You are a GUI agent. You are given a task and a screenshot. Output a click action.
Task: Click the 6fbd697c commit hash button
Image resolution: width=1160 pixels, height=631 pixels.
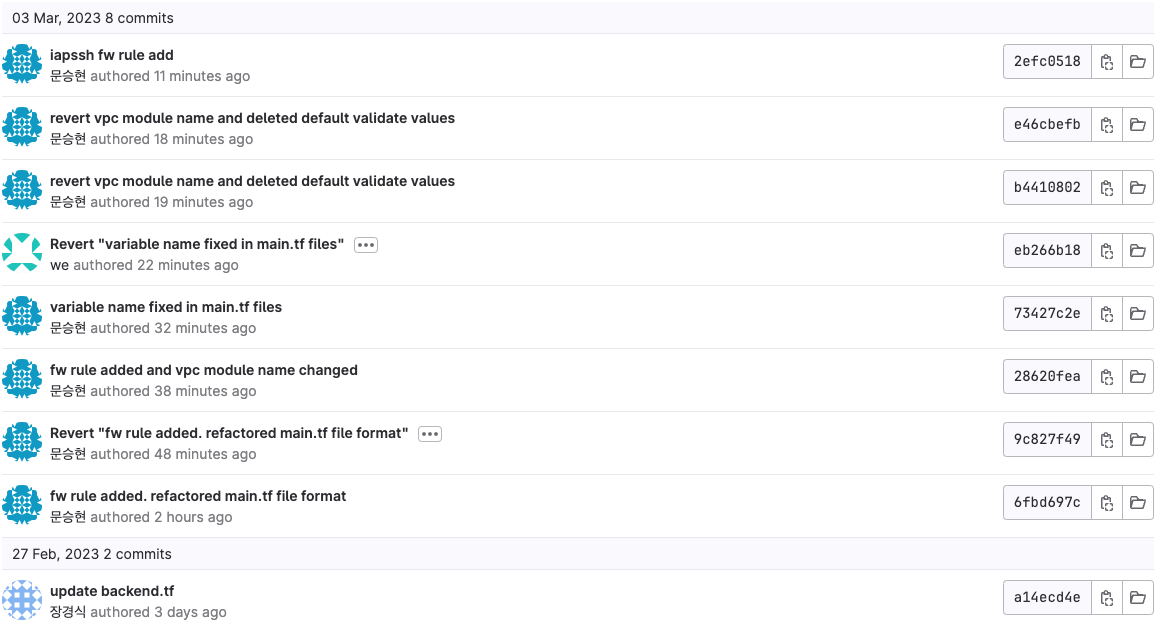[1047, 502]
